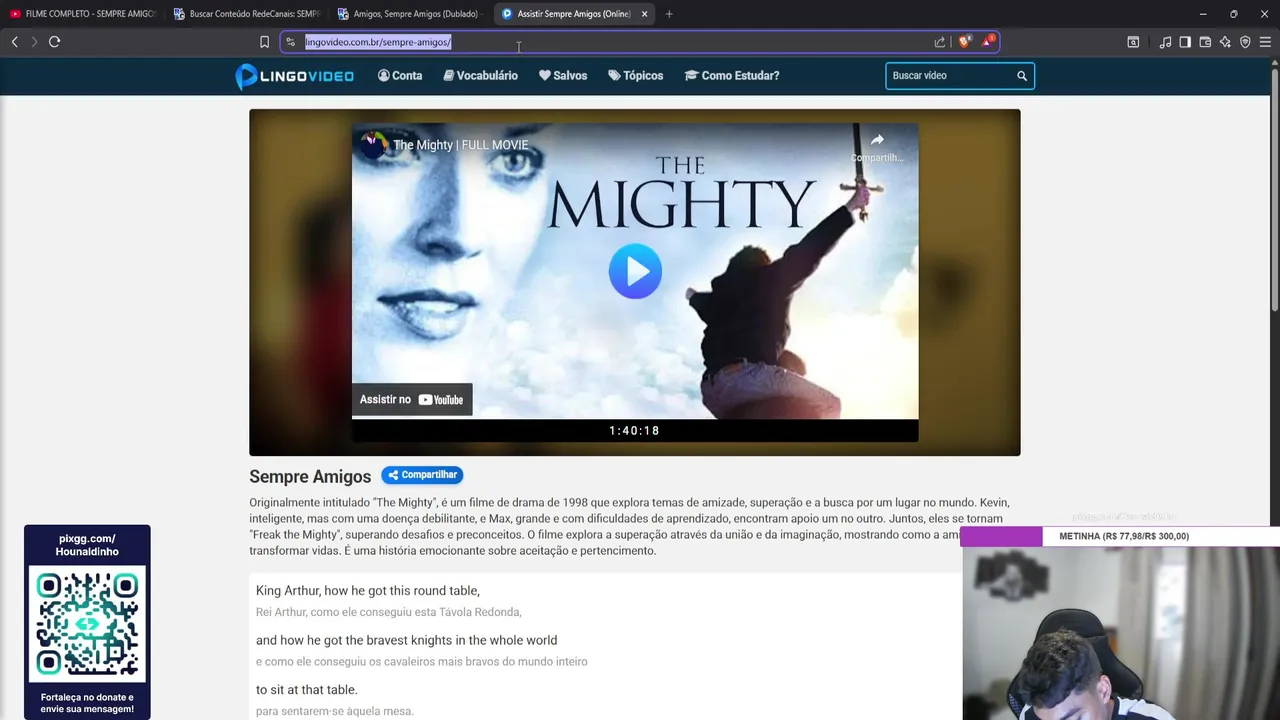This screenshot has height=720, width=1280.
Task: Open a new tab with plus button
Action: [x=669, y=14]
